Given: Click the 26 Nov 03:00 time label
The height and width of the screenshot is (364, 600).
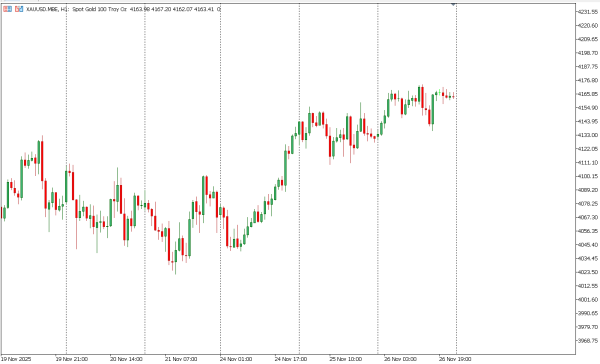Looking at the screenshot, I should pyautogui.click(x=400, y=359).
